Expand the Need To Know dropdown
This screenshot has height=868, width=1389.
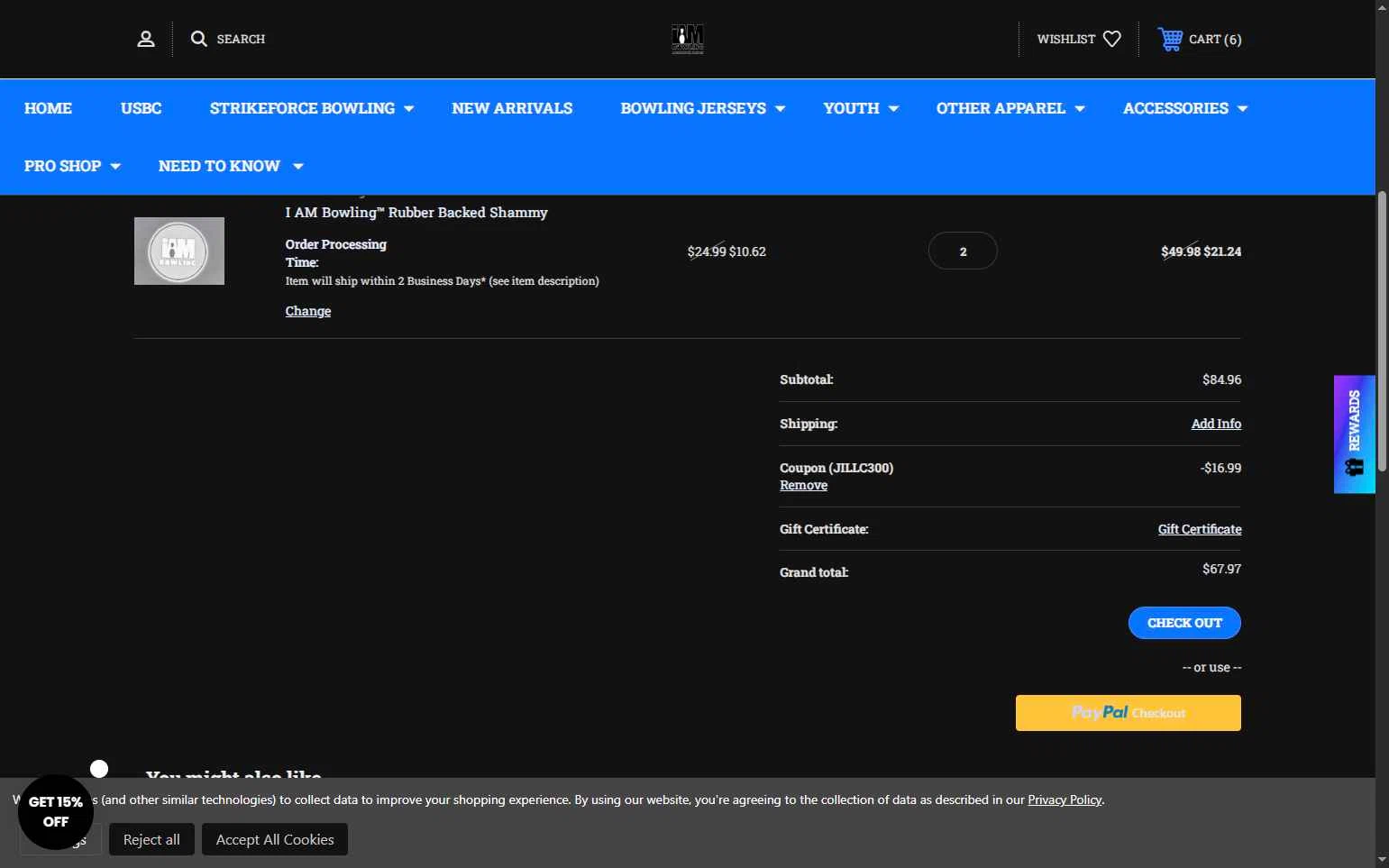297,167
